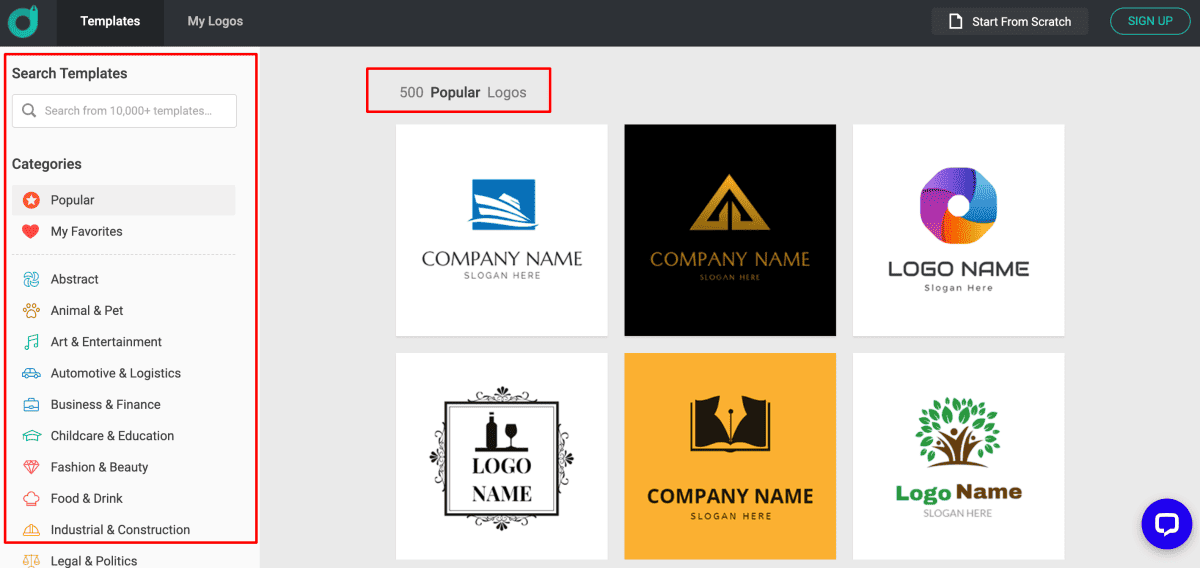The image size is (1200, 568).
Task: Focus the Search Templates input field
Action: pos(125,111)
